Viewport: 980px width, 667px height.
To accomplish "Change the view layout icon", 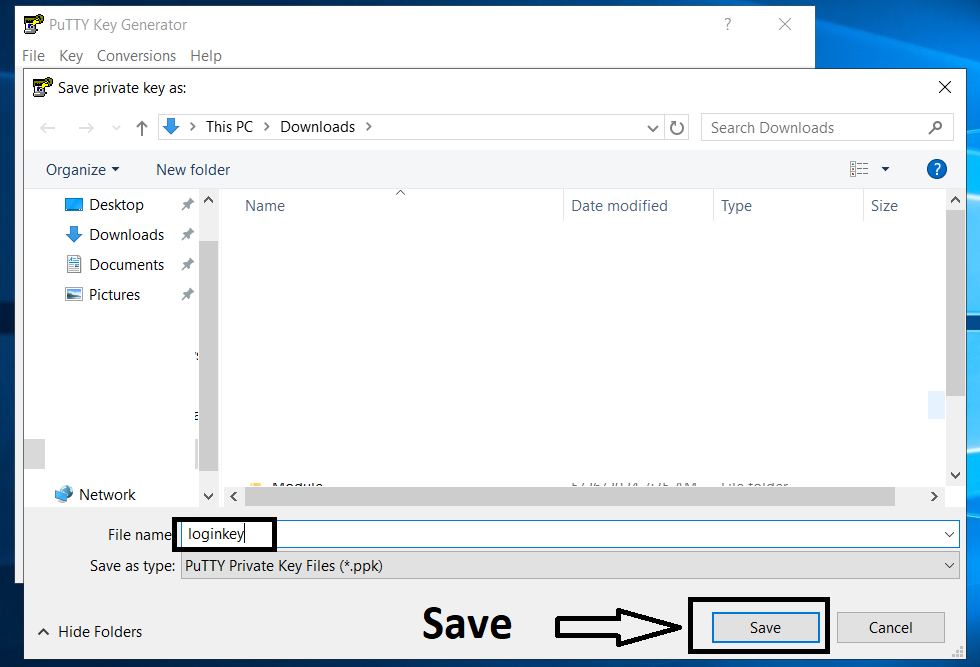I will click(859, 169).
